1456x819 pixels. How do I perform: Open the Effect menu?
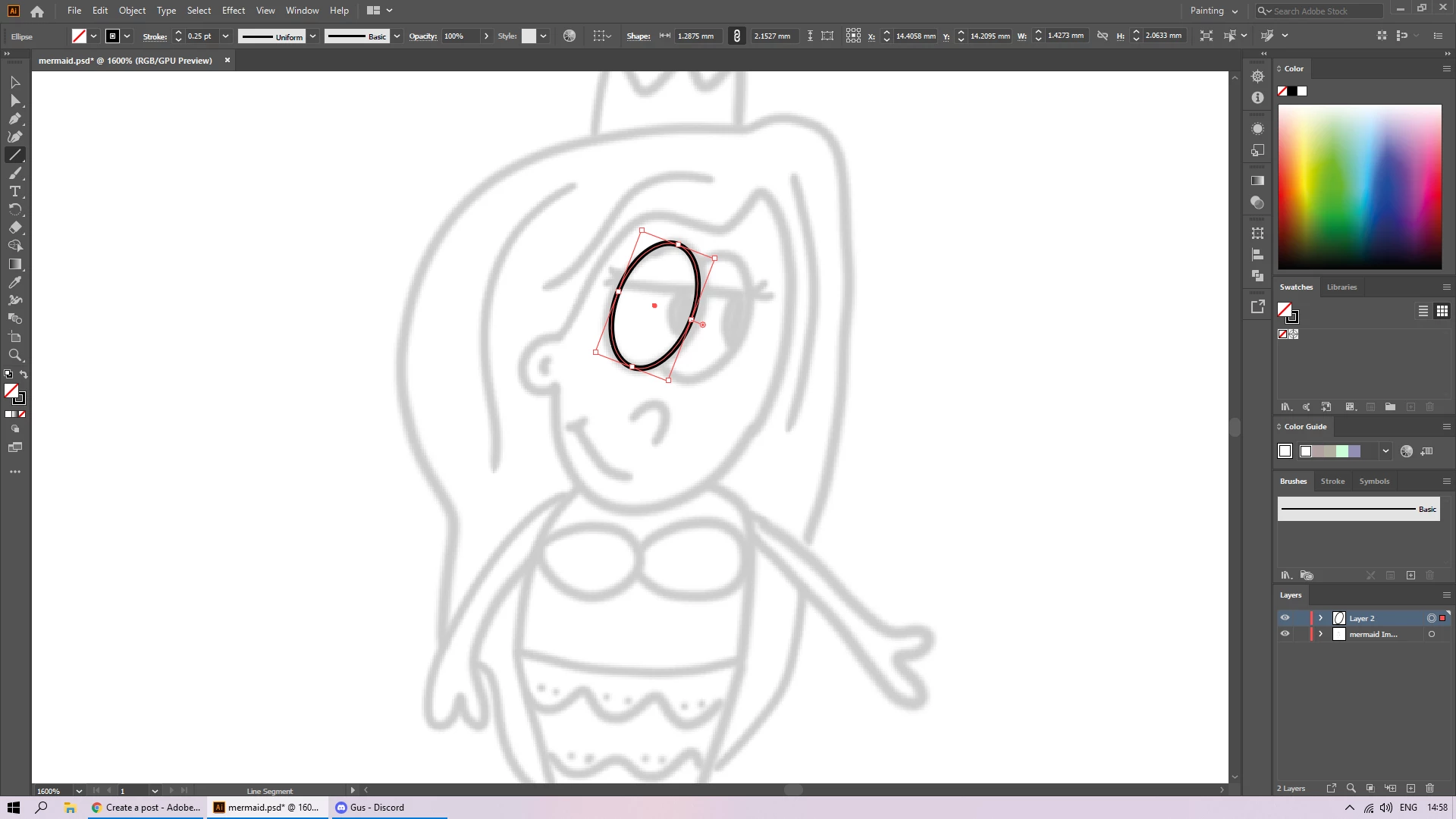233,11
